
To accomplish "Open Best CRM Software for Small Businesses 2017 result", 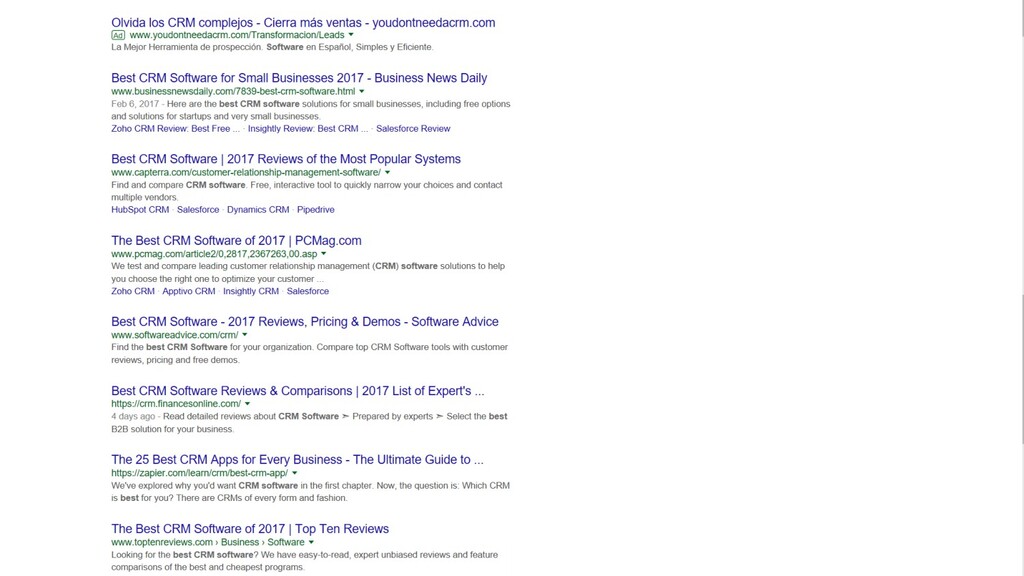I will pyautogui.click(x=299, y=78).
